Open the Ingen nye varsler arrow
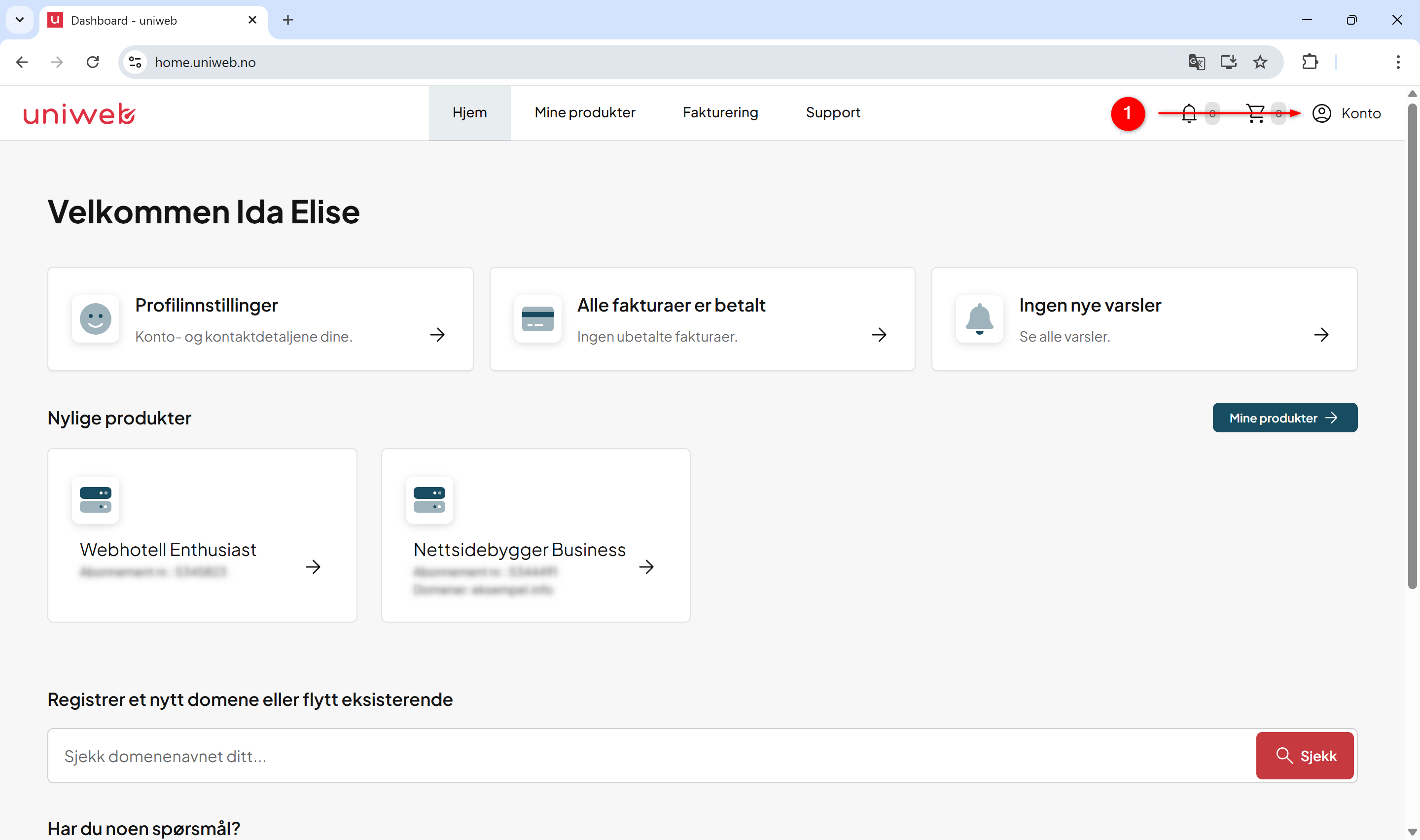1420x840 pixels. click(x=1321, y=335)
